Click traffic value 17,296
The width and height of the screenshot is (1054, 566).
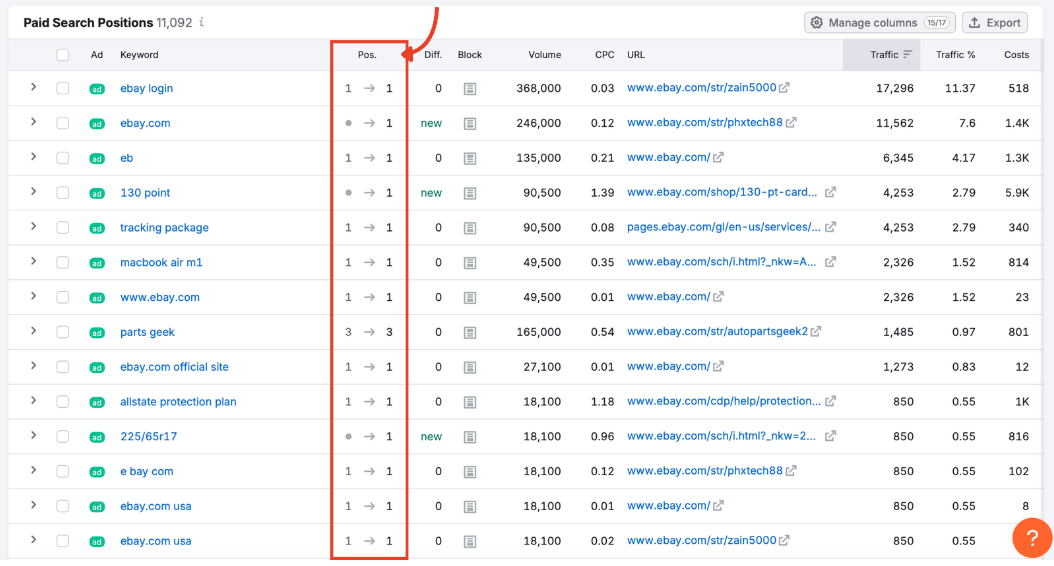coord(895,89)
